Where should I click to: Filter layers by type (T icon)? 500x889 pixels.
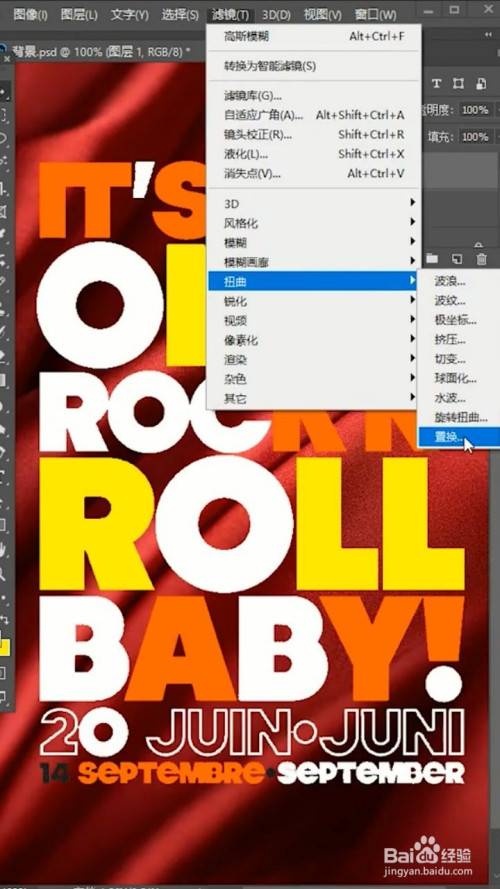click(436, 84)
